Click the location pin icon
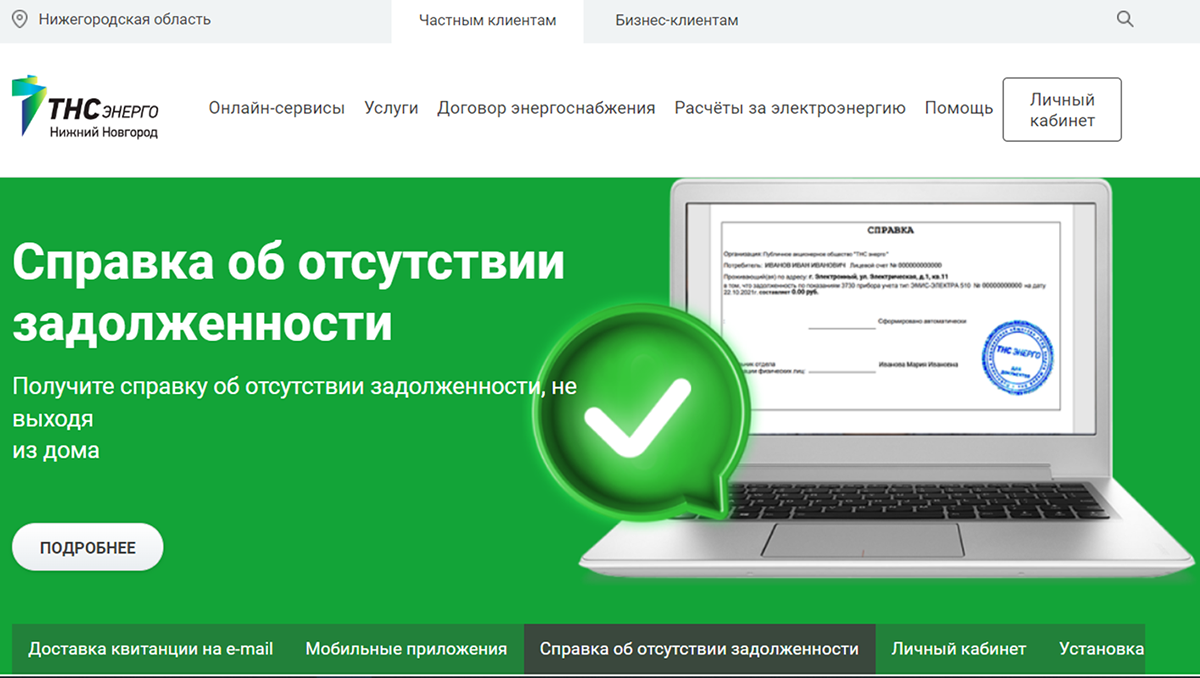This screenshot has width=1200, height=678. point(19,19)
